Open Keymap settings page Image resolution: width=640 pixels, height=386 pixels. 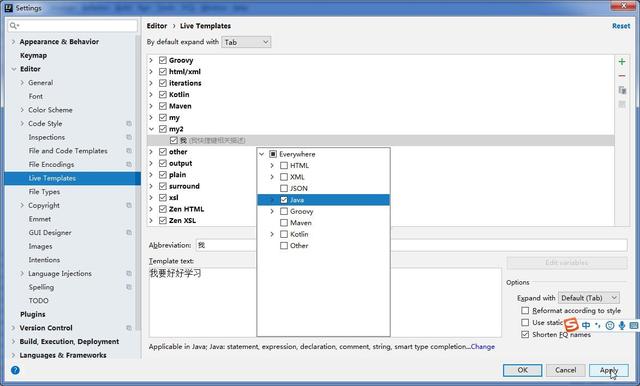[x=33, y=55]
